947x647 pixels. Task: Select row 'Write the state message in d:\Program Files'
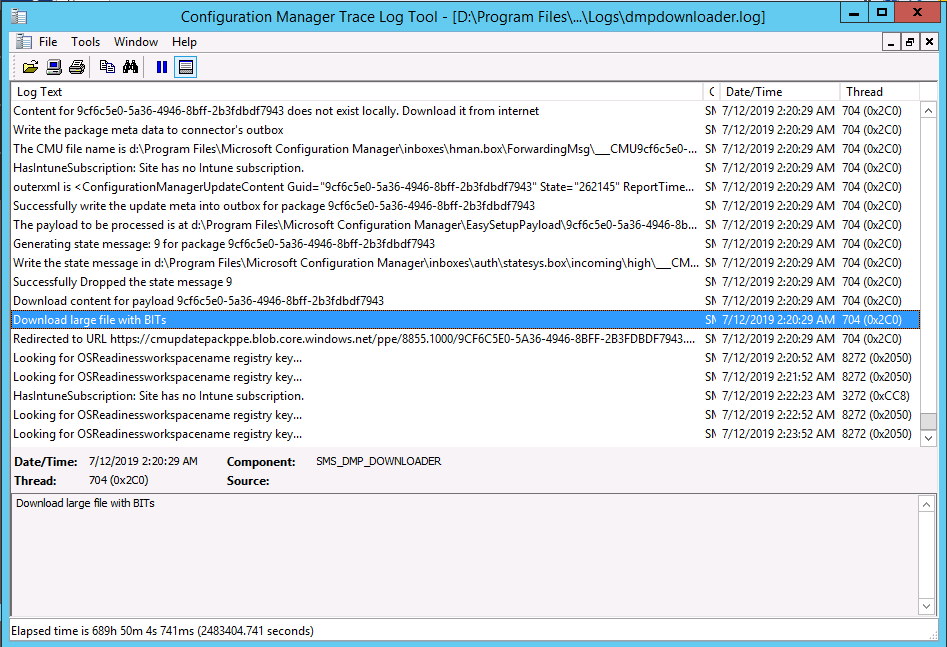pyautogui.click(x=465, y=263)
